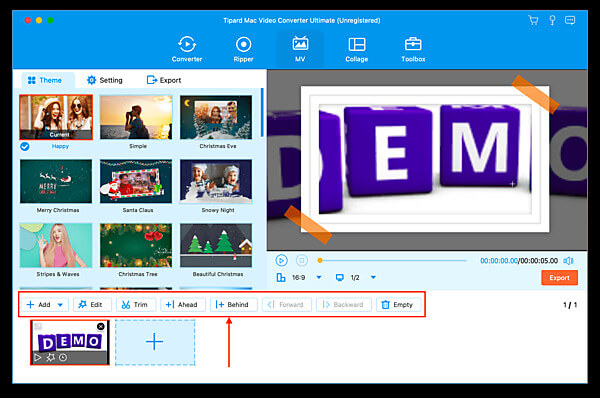Insert a clip Ahead
This screenshot has height=398, width=600.
[x=182, y=305]
